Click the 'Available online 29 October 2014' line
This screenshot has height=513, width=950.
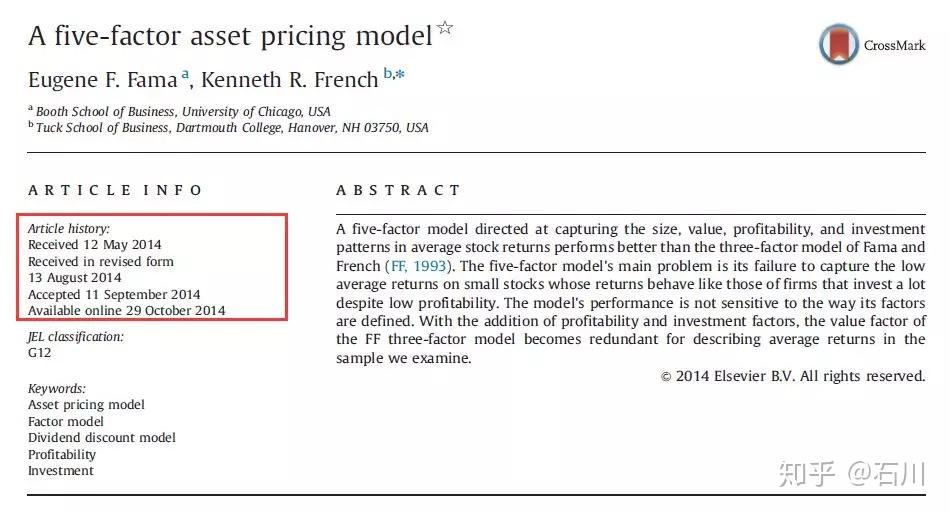(126, 310)
